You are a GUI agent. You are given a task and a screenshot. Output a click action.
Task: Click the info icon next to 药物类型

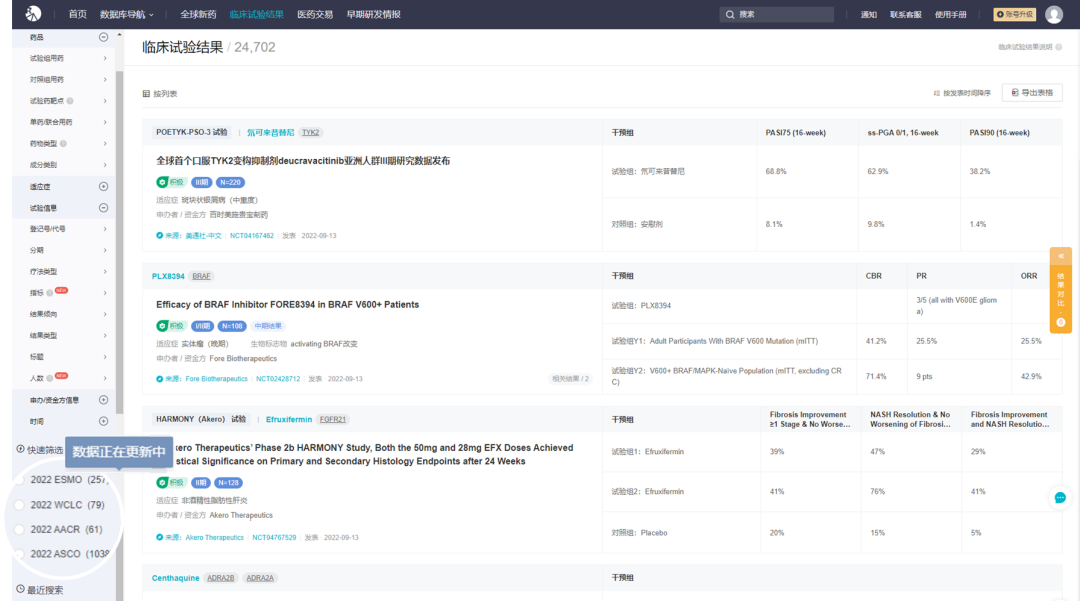(x=63, y=144)
